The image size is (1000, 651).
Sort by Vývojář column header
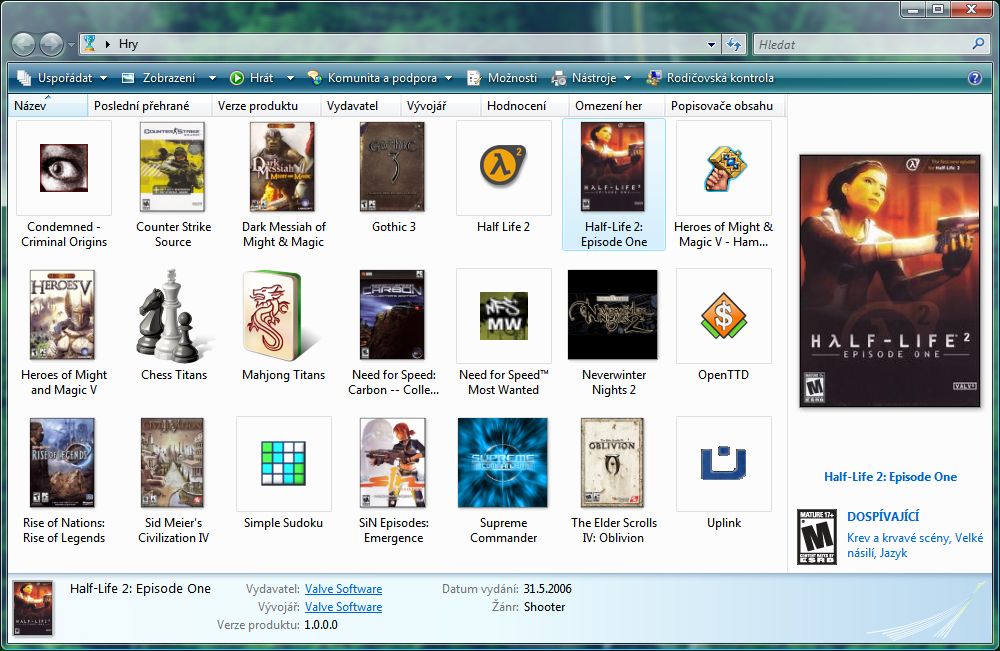[440, 106]
